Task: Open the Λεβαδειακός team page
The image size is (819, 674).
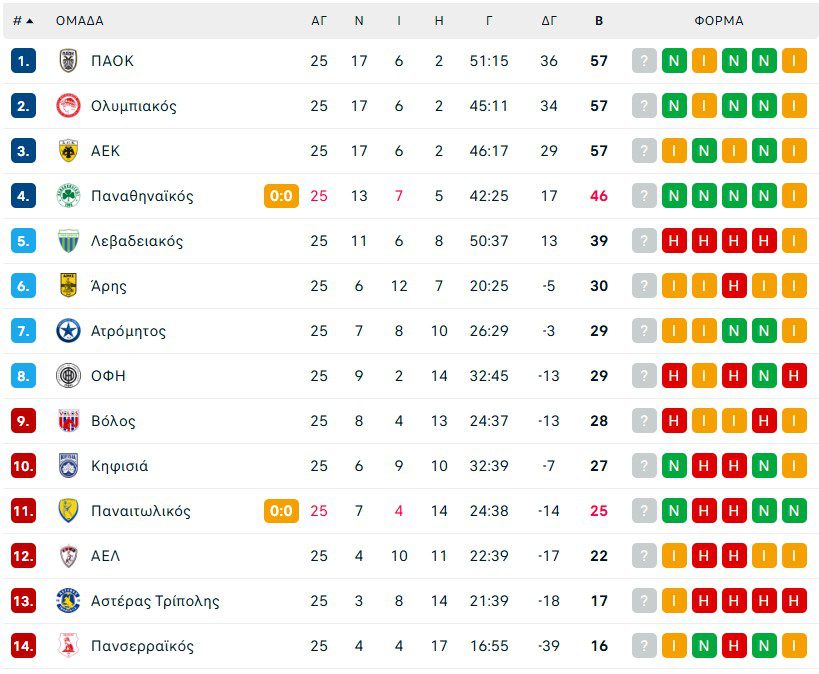Action: (x=137, y=241)
